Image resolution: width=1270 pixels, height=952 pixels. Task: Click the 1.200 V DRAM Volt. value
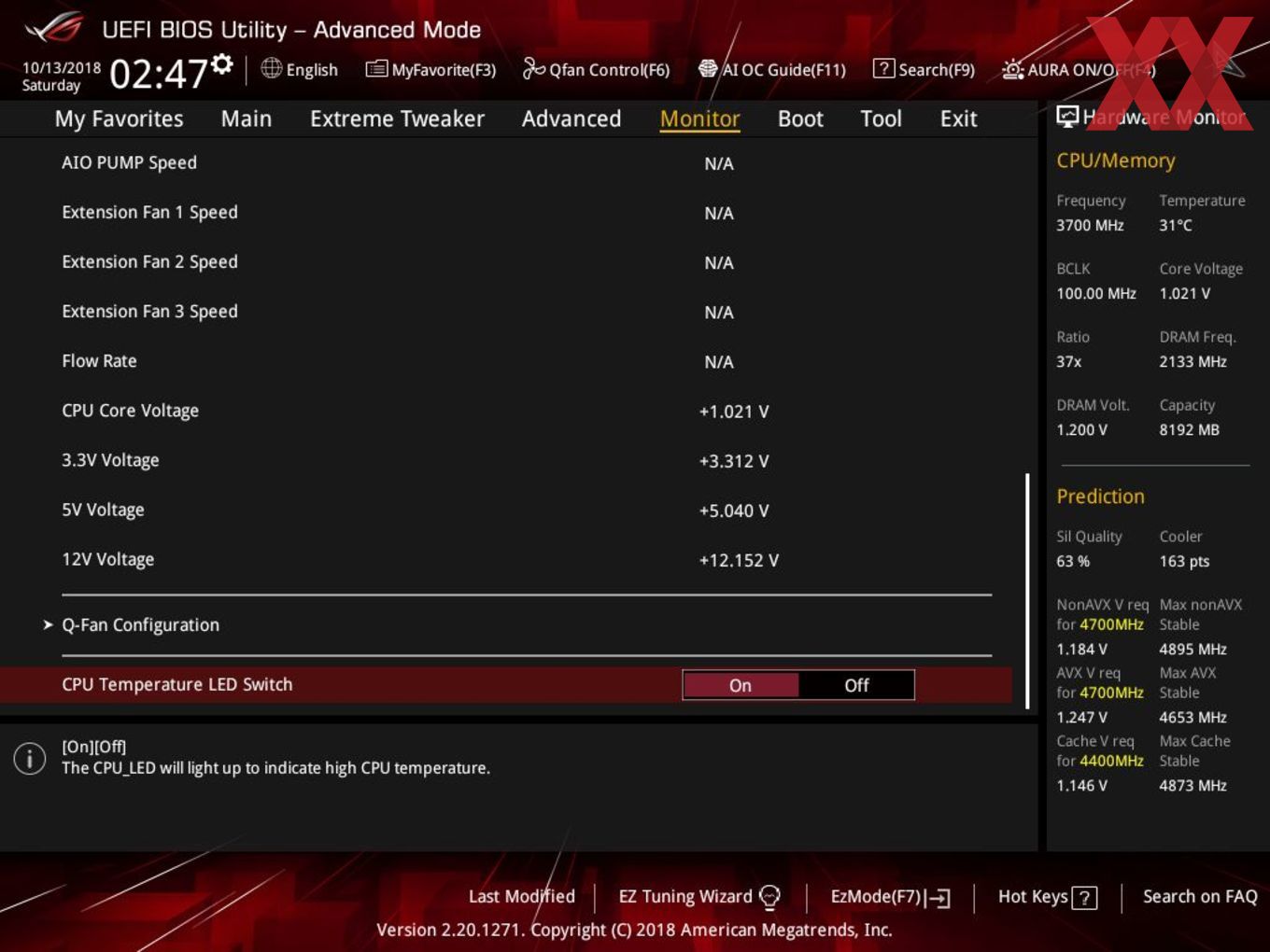(1081, 429)
